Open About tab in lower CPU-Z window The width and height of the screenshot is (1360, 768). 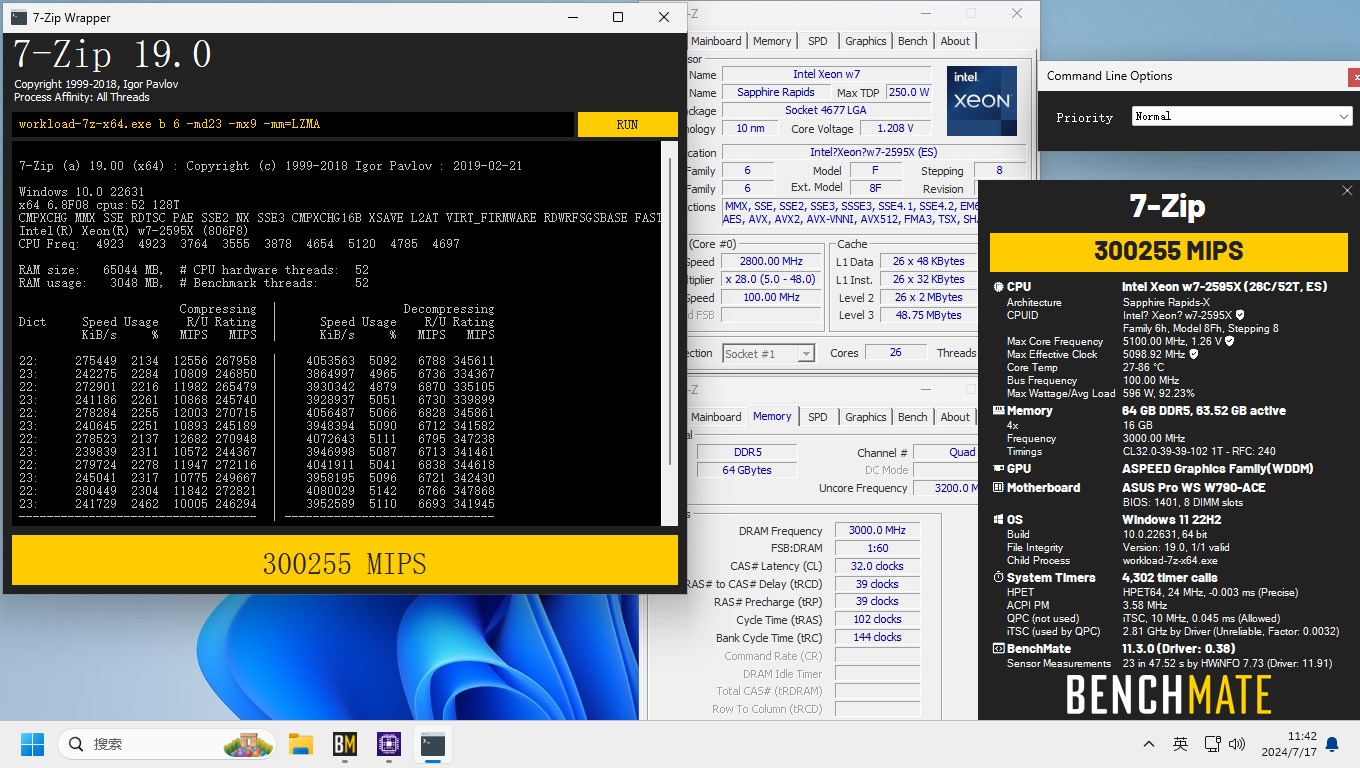[955, 417]
